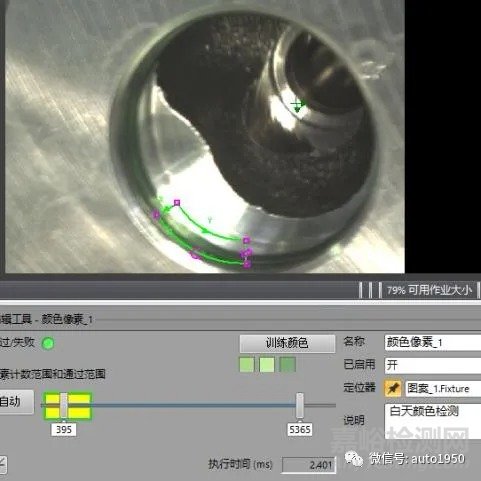Viewport: 481px width, 481px height.
Task: Open the 定位器 field 图案_1.Fixture
Action: click(x=443, y=388)
